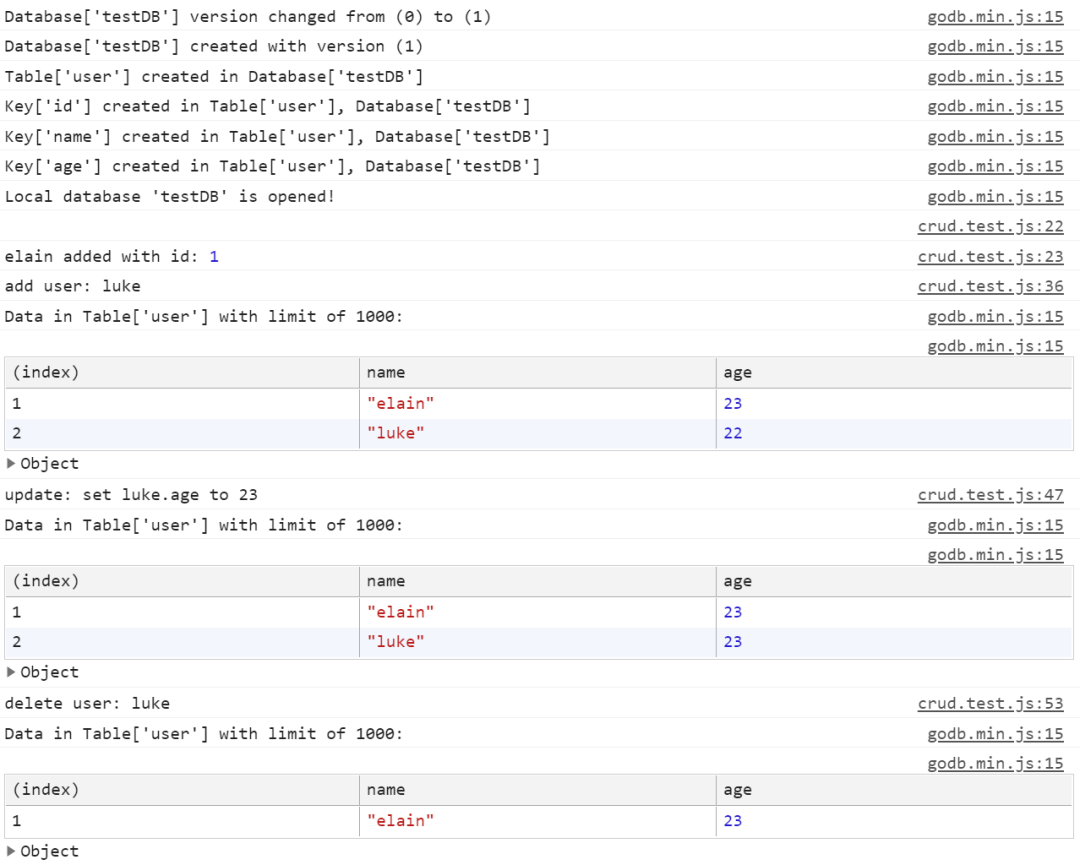The width and height of the screenshot is (1080, 865).
Task: Sort the first table by its age column header
Action: tap(737, 373)
